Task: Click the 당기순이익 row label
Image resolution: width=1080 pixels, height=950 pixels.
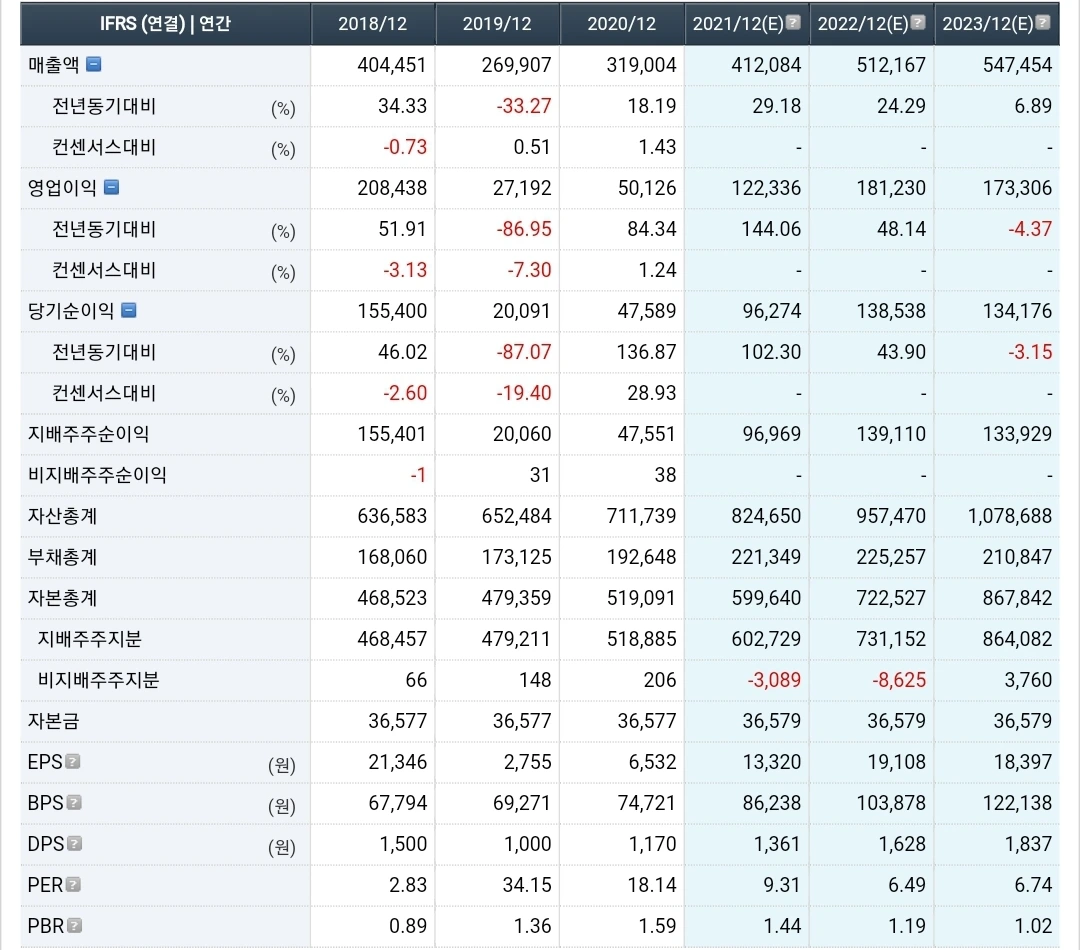Action: 71,311
